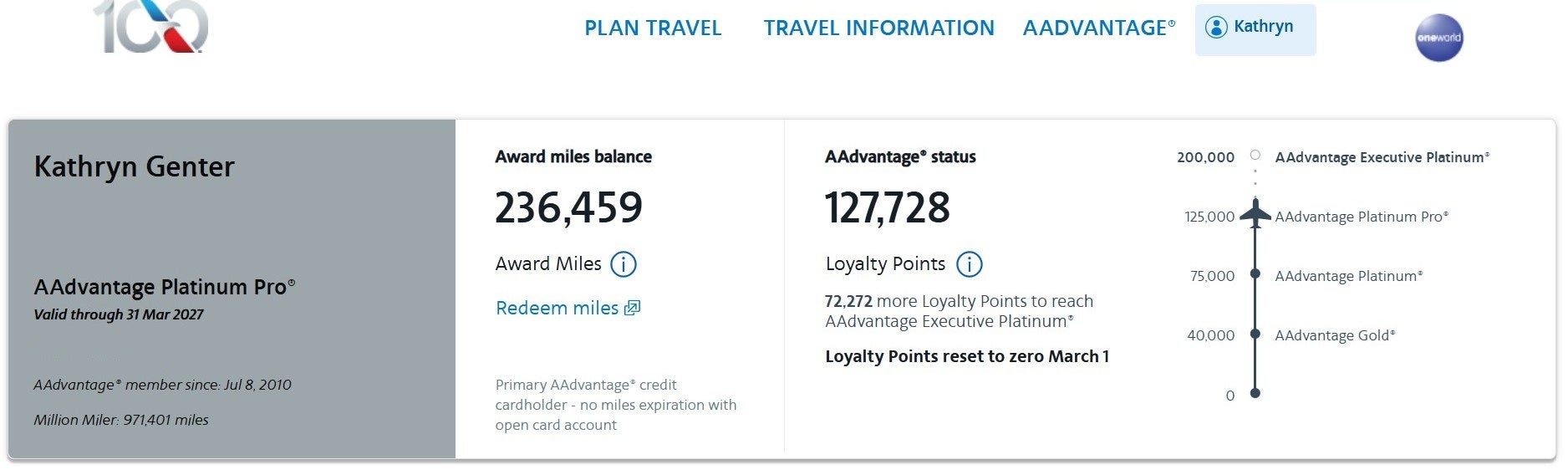Open the AAdvantage menu
The width and height of the screenshot is (1568, 475).
click(1098, 28)
